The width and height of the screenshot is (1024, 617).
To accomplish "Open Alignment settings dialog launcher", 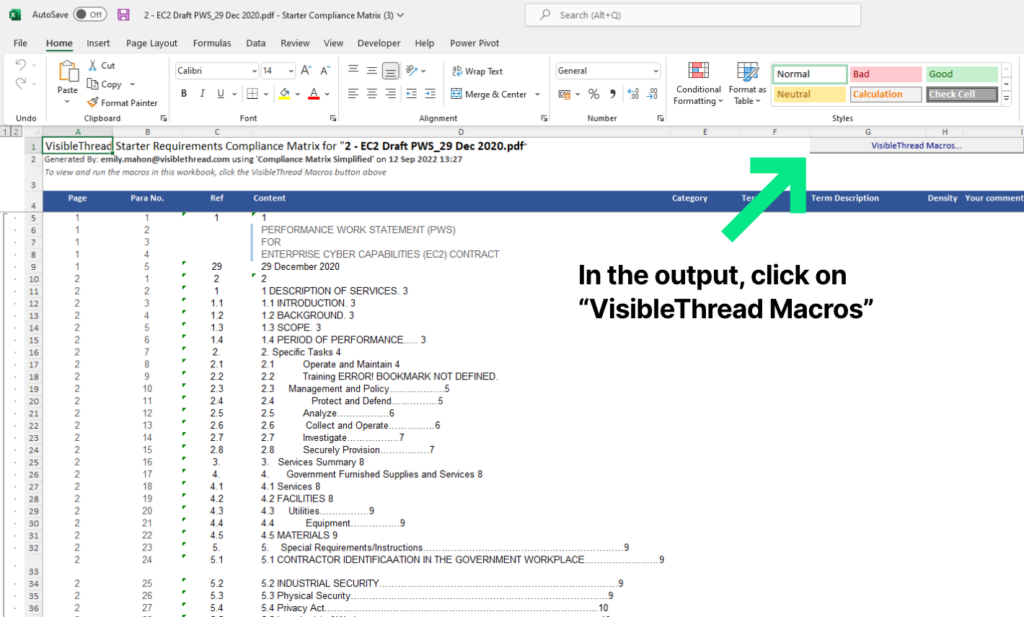I will pos(544,118).
